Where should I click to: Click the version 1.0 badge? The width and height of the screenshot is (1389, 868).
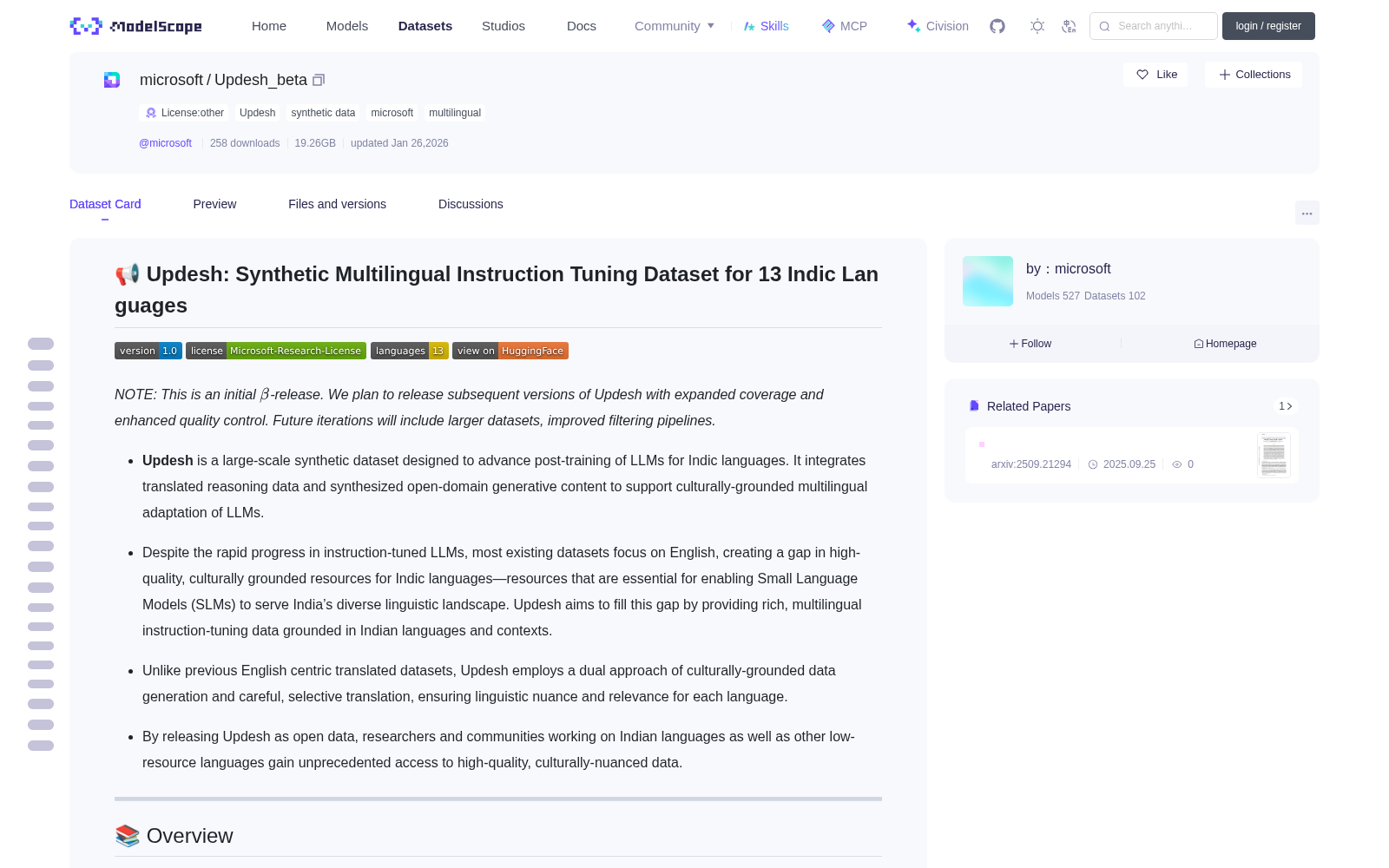pyautogui.click(x=148, y=351)
